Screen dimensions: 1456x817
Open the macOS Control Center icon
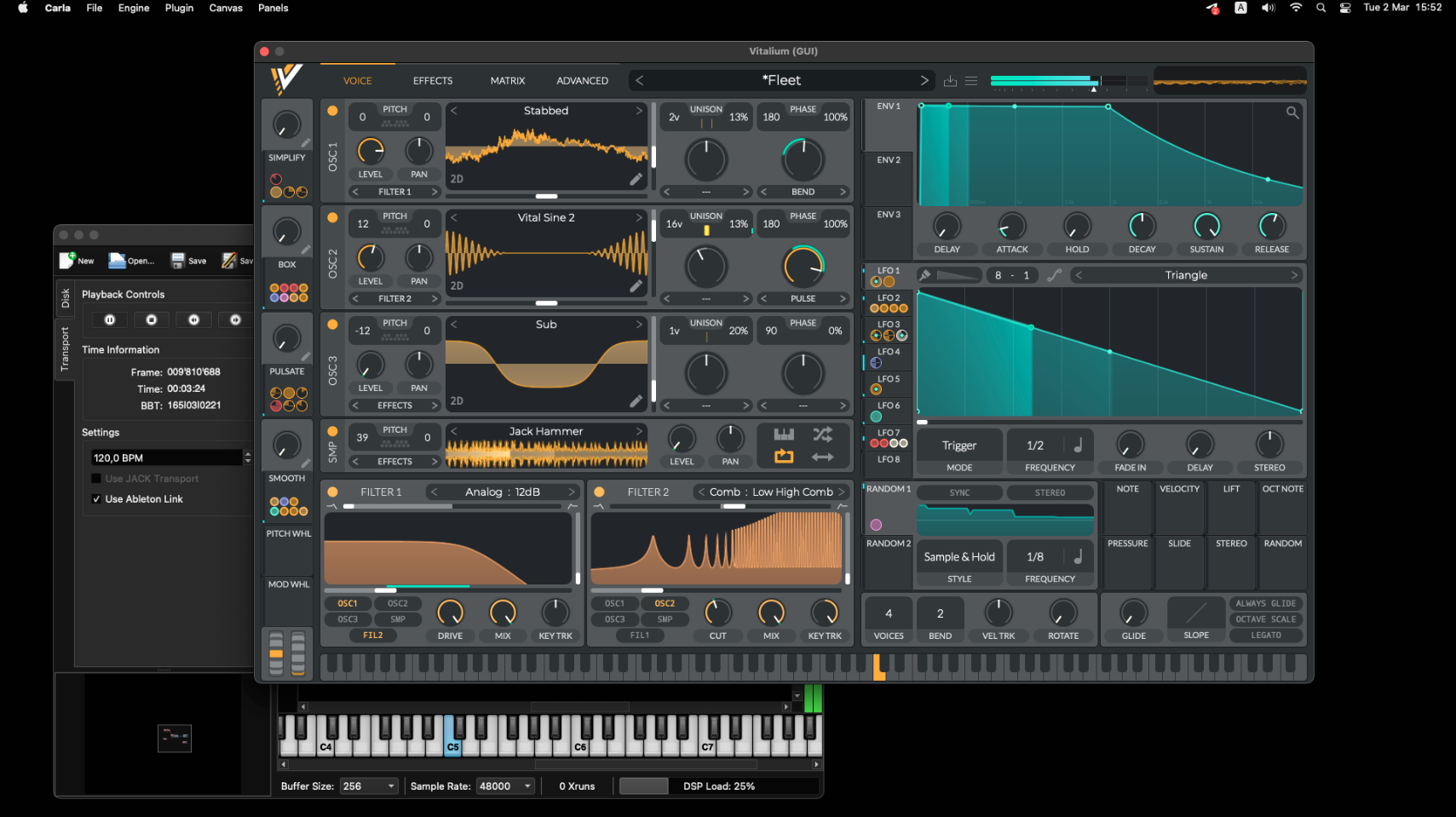(1345, 8)
